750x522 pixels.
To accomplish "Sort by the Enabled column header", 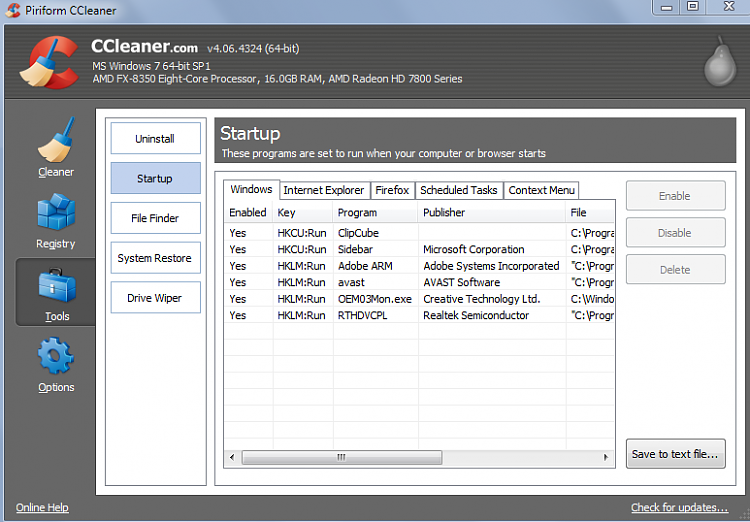I will click(x=248, y=212).
